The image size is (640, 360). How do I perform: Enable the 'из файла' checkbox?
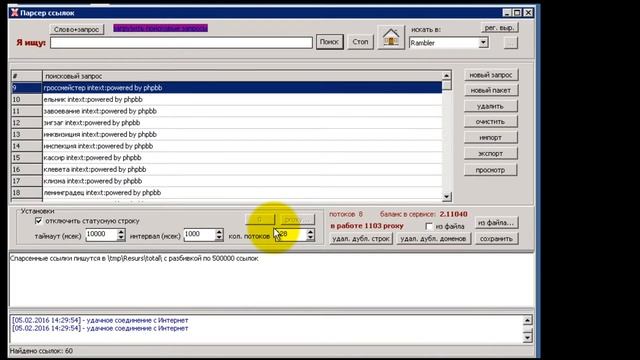pos(429,226)
